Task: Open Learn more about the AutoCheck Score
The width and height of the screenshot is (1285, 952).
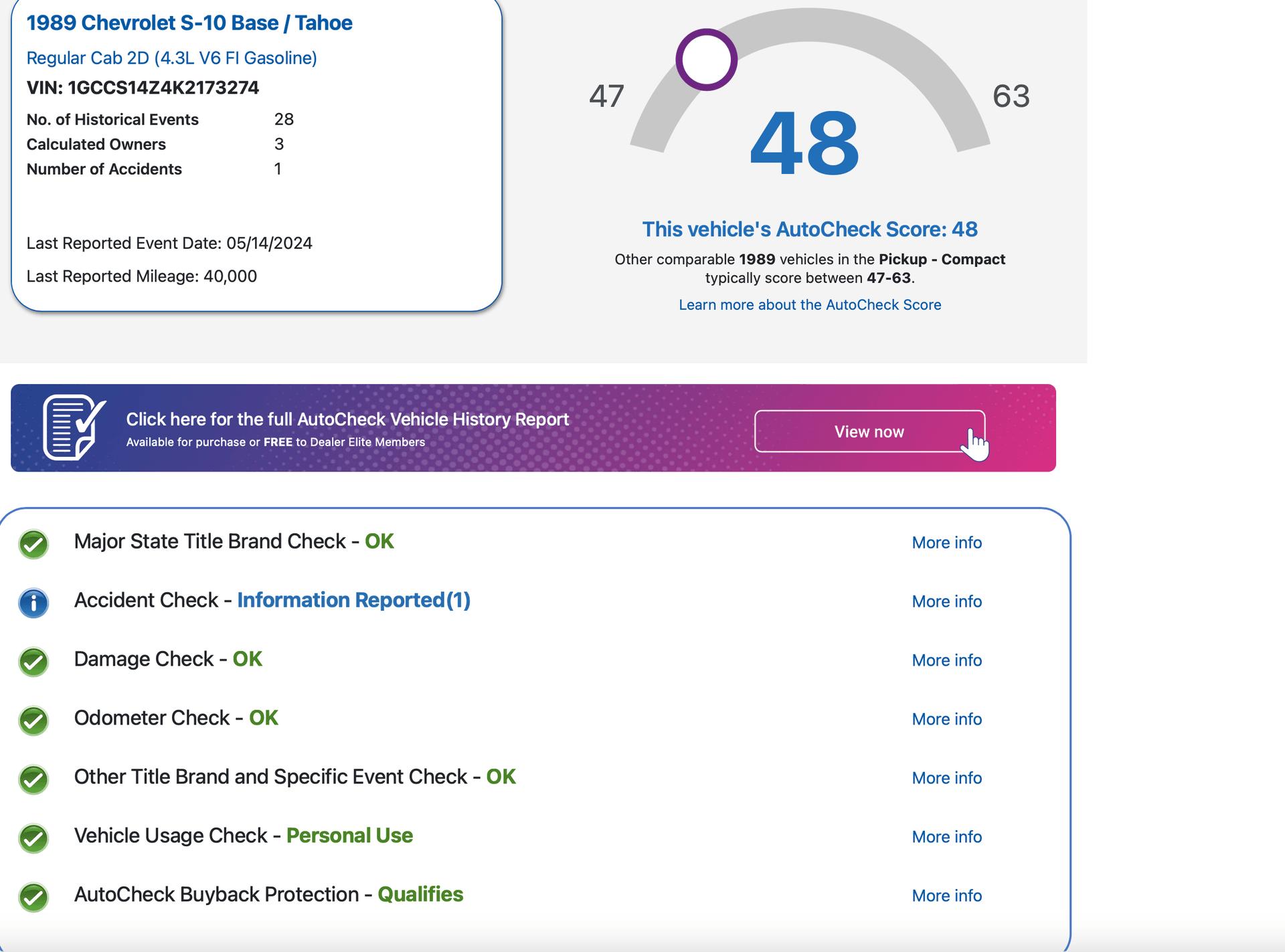Action: point(809,305)
